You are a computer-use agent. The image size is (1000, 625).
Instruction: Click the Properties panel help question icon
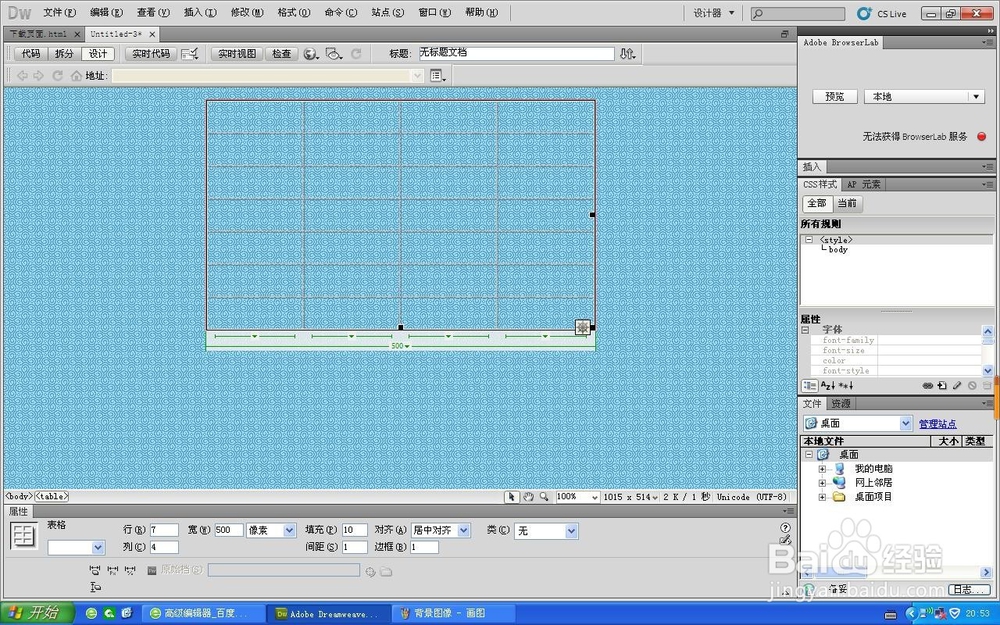tap(785, 527)
